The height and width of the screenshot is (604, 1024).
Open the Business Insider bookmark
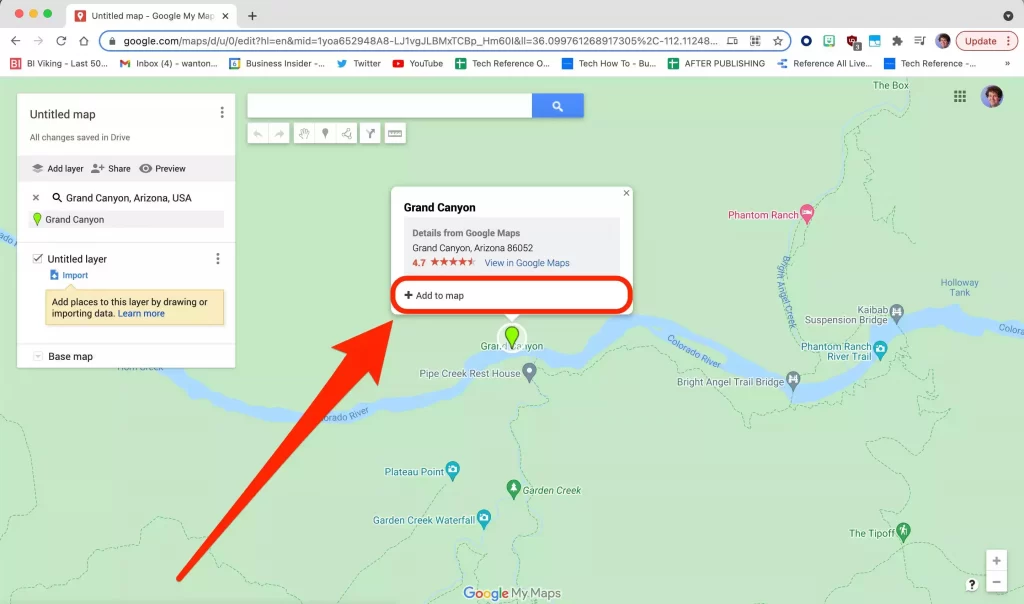pyautogui.click(x=277, y=63)
